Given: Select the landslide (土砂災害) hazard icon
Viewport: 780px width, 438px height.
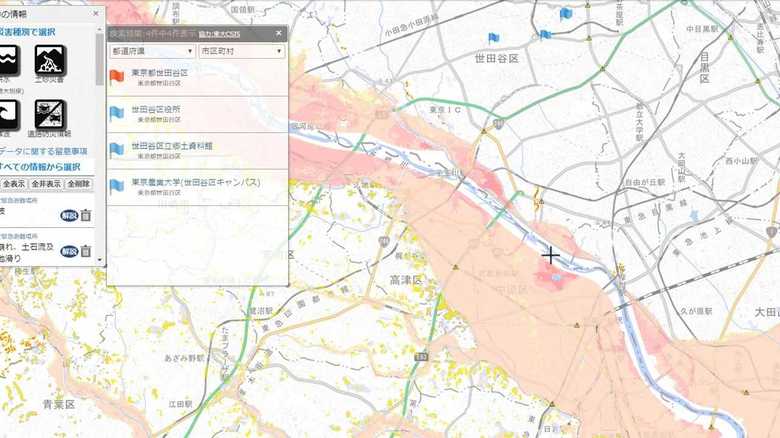Looking at the screenshot, I should pos(50,60).
